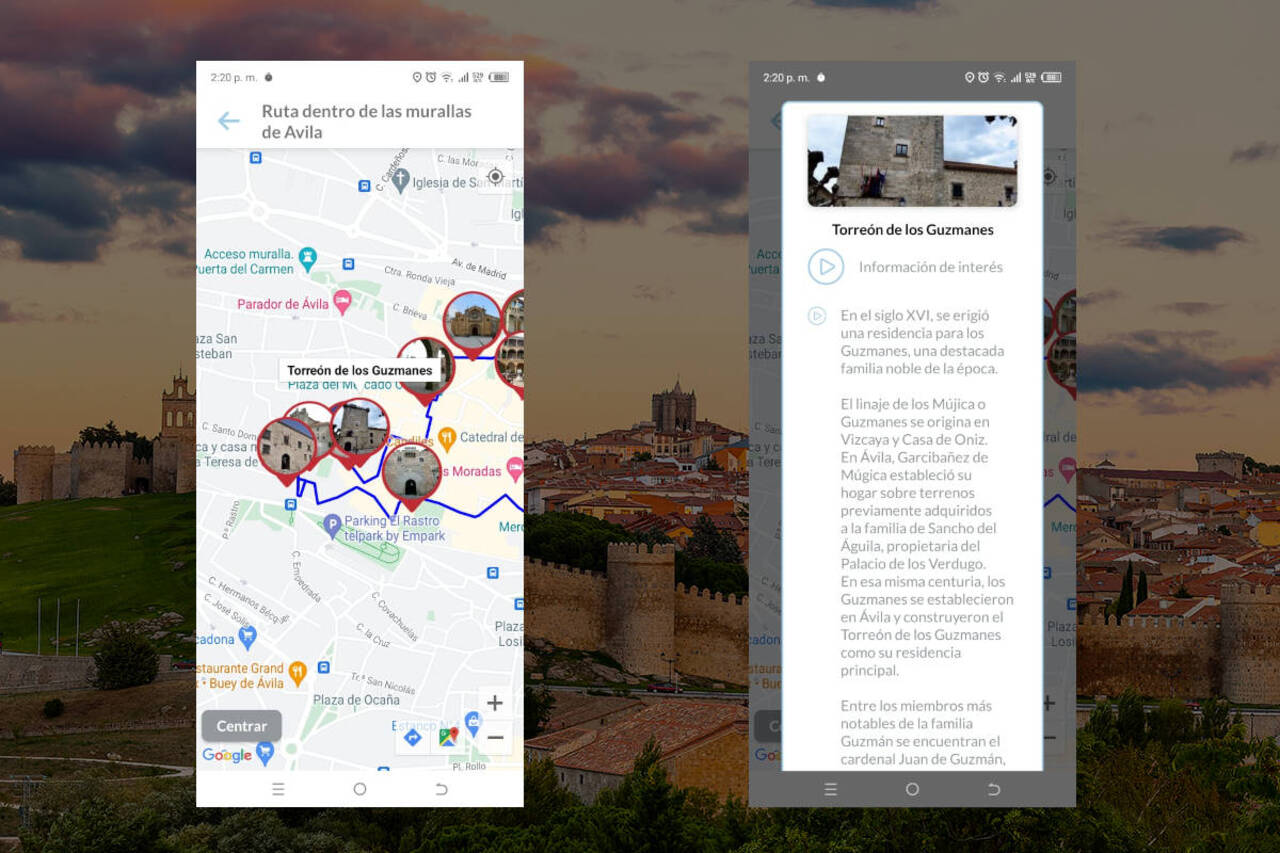The width and height of the screenshot is (1280, 853).
Task: Open the Google Maps app icon
Action: (448, 738)
